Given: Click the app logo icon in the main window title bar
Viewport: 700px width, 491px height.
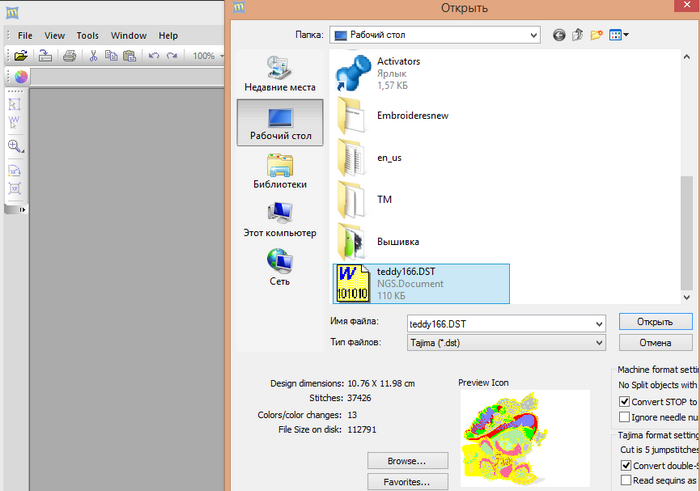Looking at the screenshot, I should click(x=12, y=12).
